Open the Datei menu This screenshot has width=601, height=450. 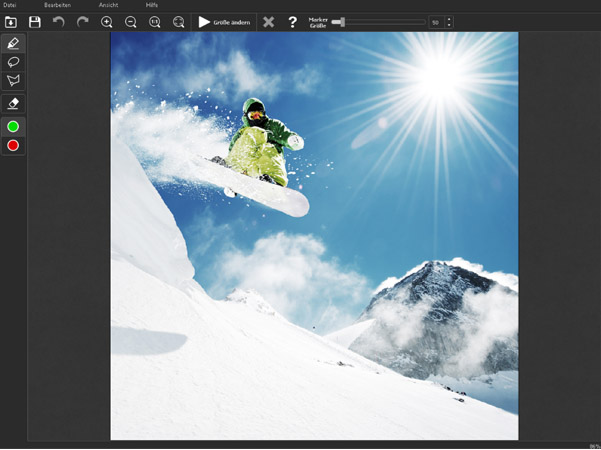click(x=10, y=5)
